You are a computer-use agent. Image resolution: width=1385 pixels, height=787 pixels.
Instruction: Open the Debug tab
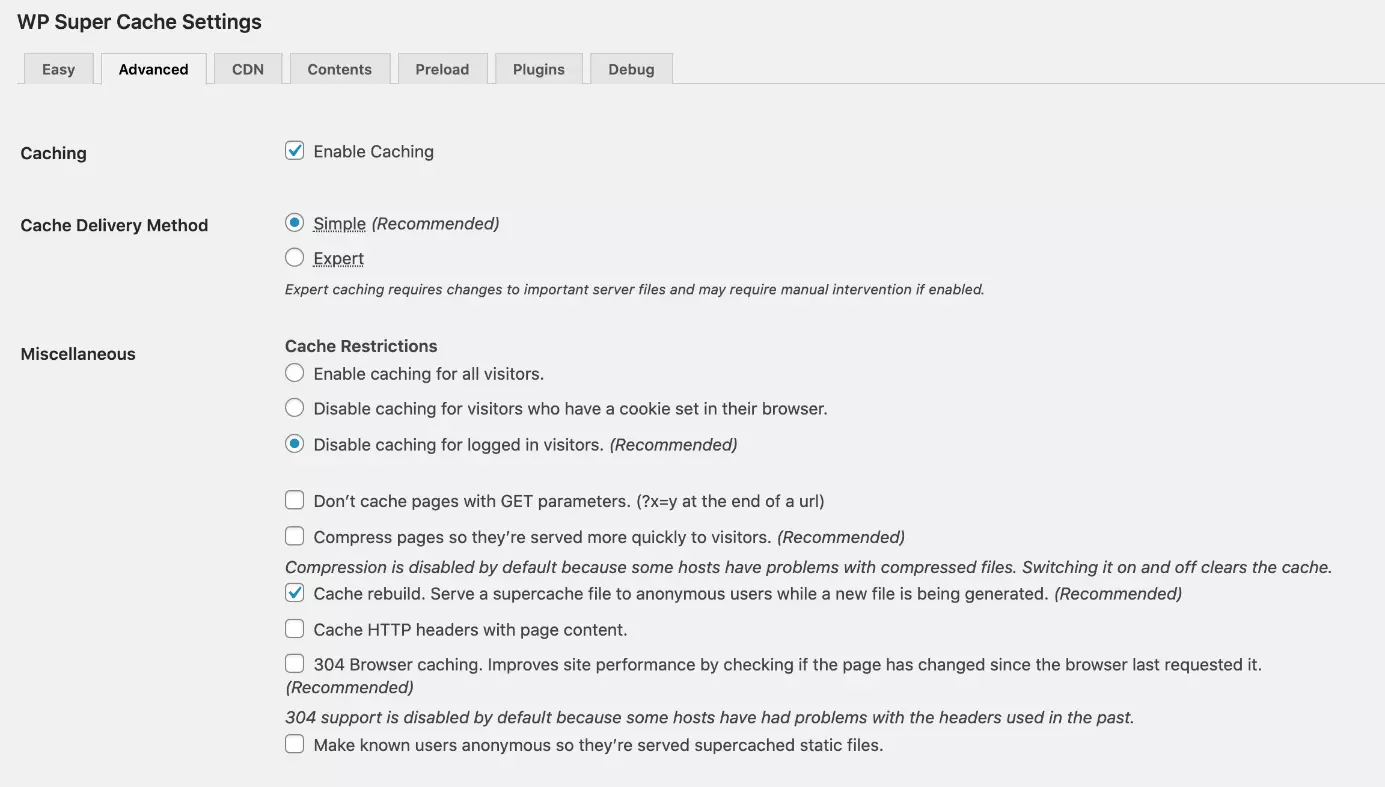pos(631,69)
